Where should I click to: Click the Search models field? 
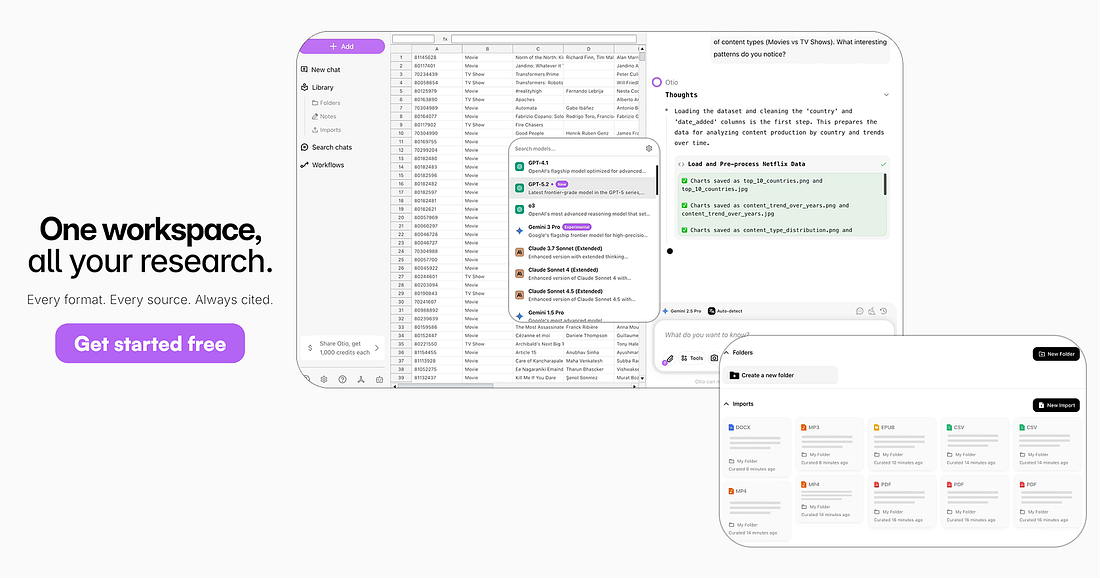point(577,149)
